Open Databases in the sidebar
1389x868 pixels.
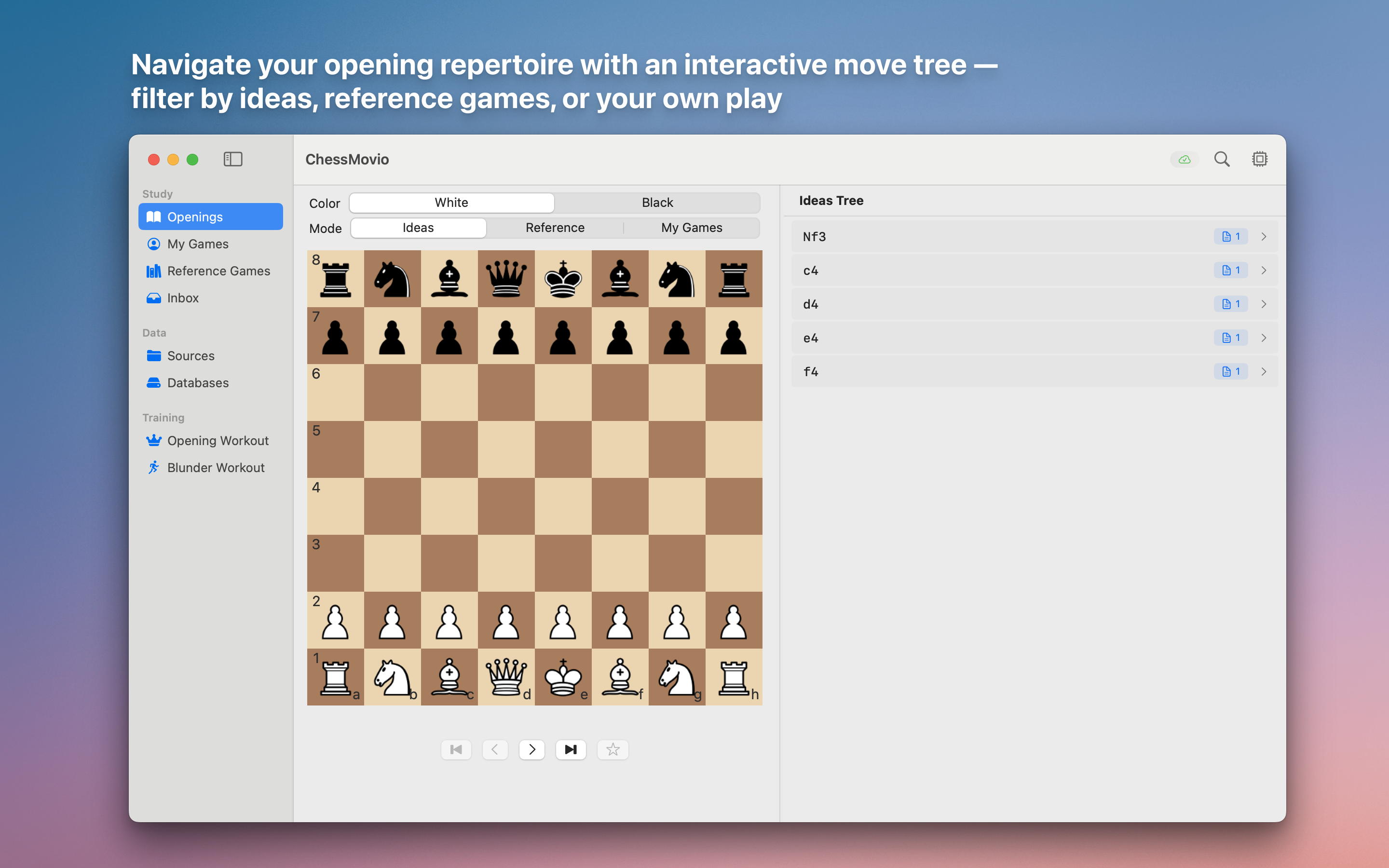coord(197,382)
